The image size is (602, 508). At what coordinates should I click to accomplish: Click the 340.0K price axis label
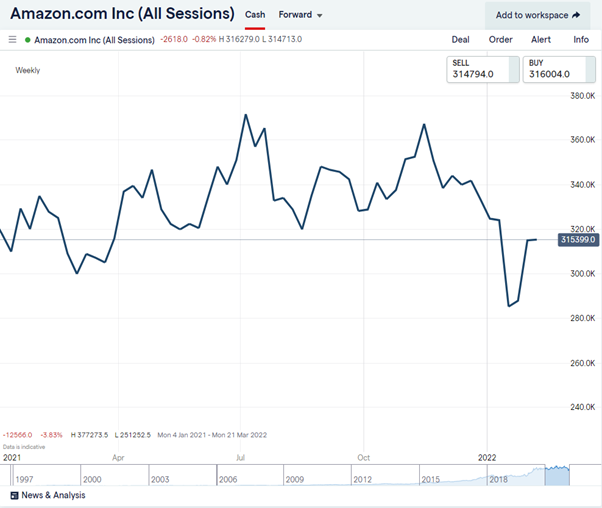[x=582, y=185]
